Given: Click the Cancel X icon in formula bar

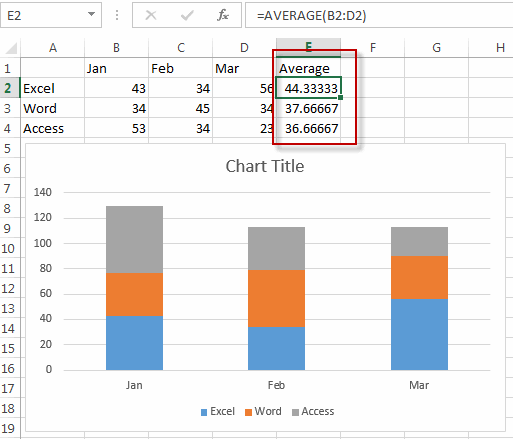Looking at the screenshot, I should click(x=151, y=15).
